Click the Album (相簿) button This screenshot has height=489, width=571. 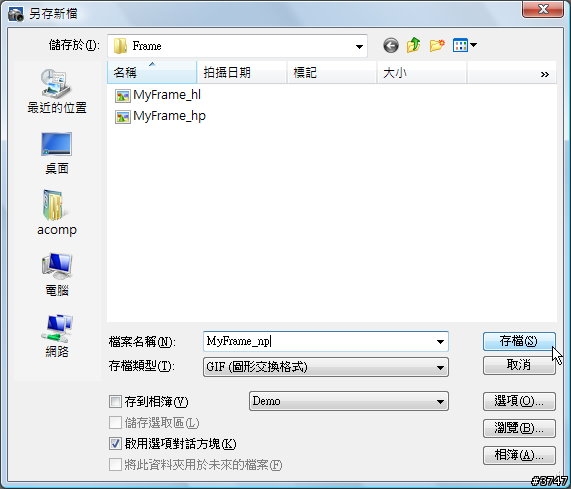coord(519,455)
